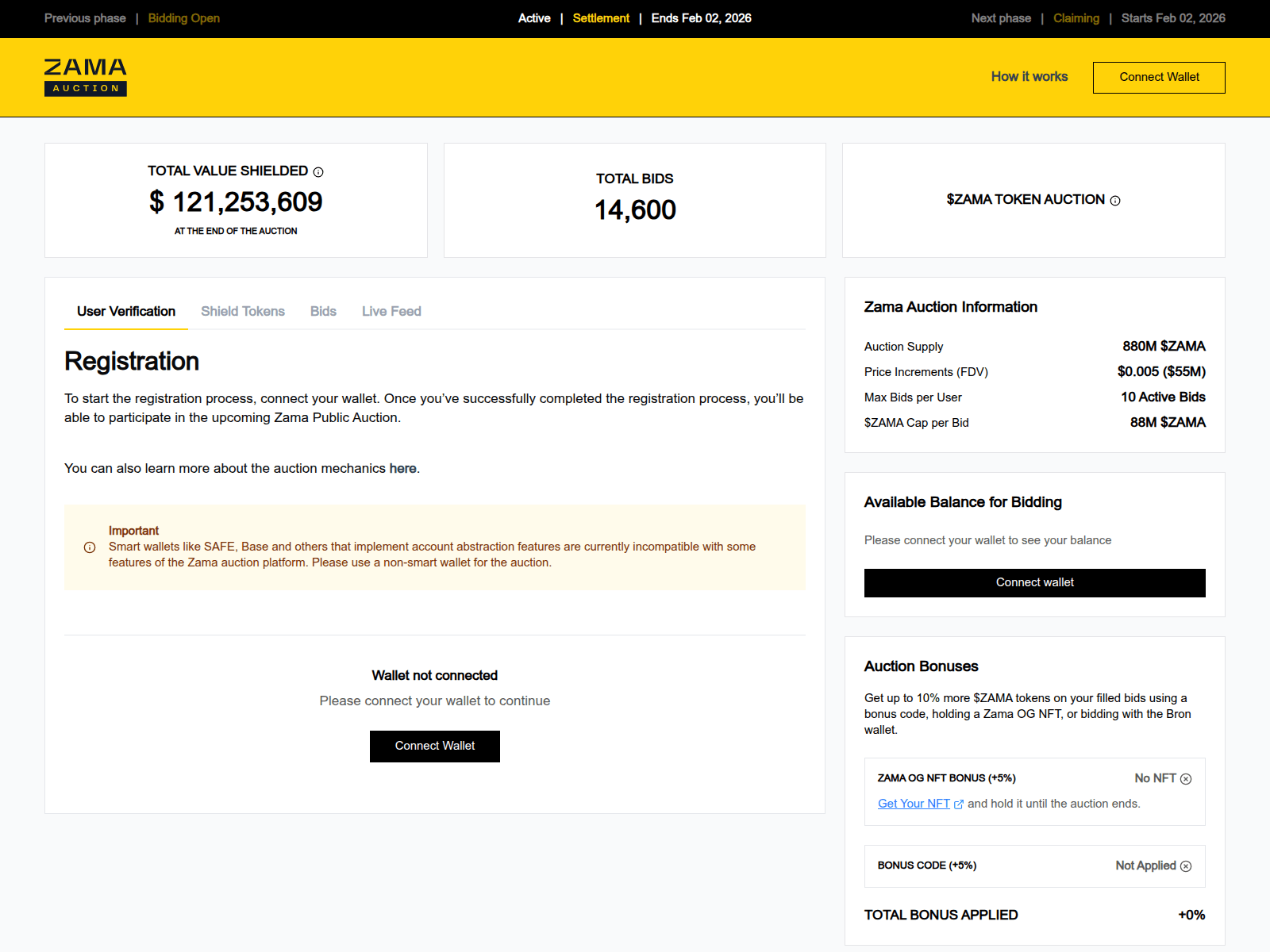
Task: Select Bidding Open previous phase label
Action: click(x=183, y=18)
